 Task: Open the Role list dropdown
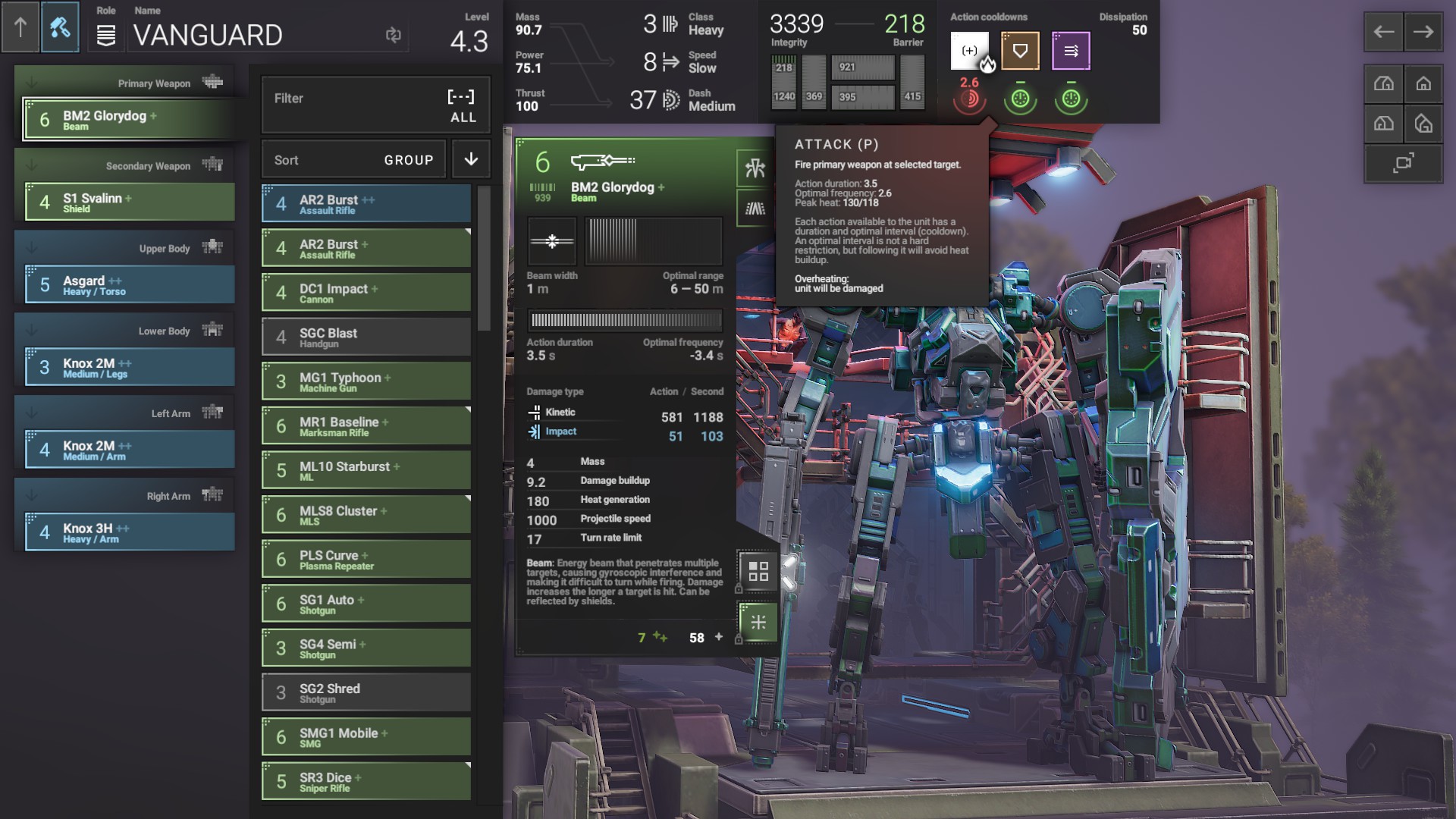106,35
